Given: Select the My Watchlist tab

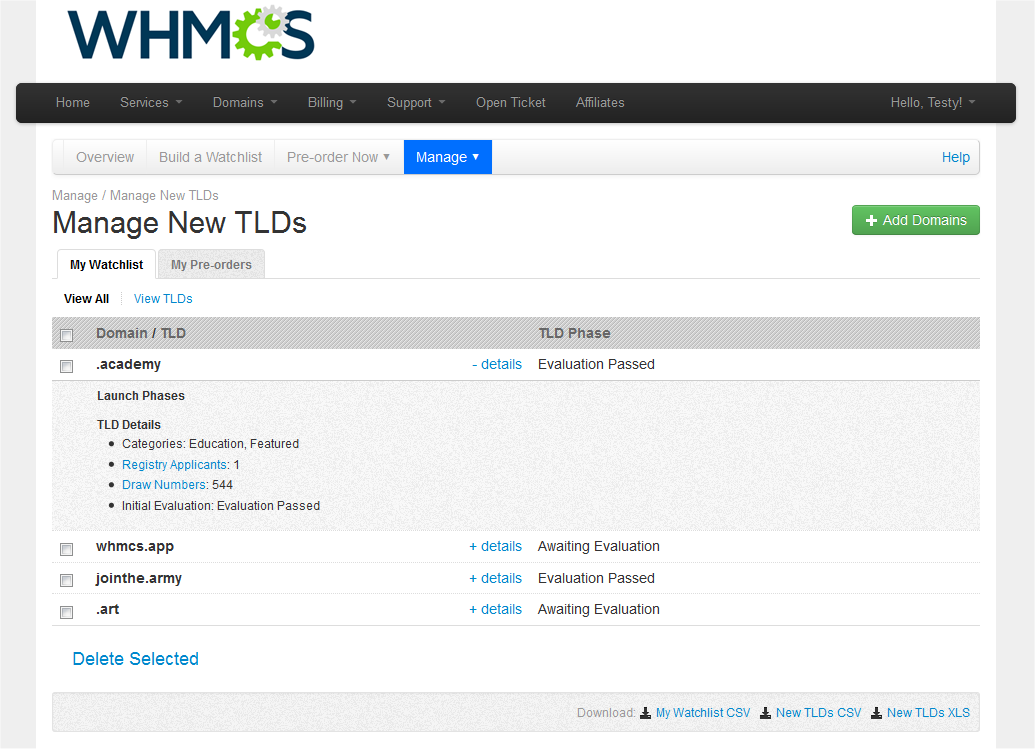Looking at the screenshot, I should [106, 265].
